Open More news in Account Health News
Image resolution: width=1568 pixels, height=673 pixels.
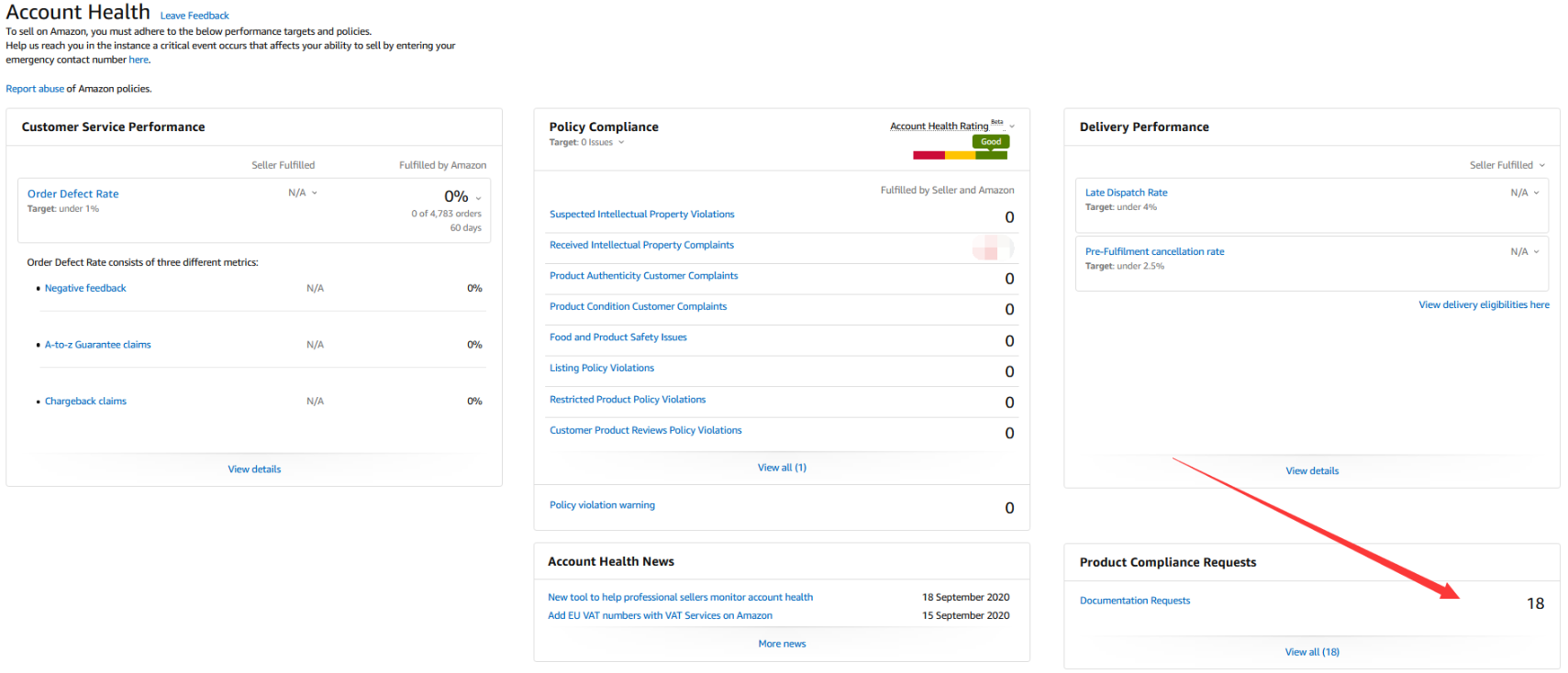(x=782, y=644)
